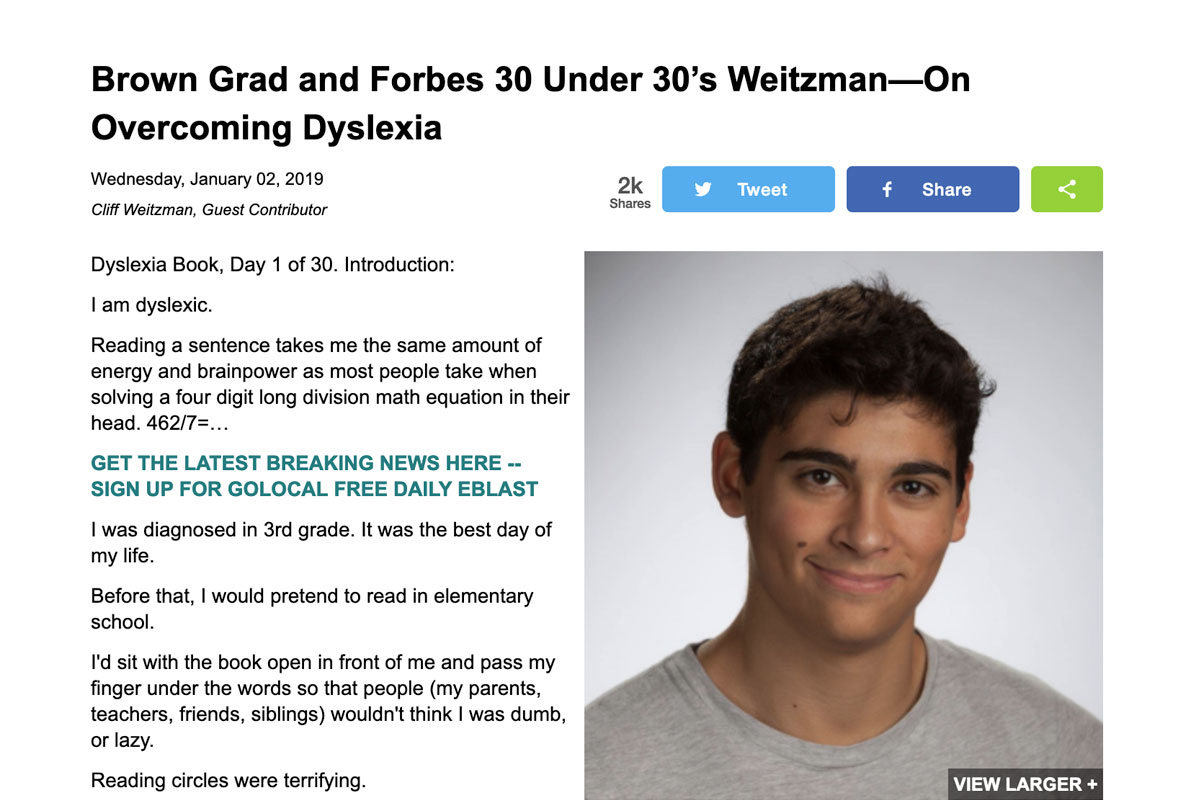The image size is (1200, 800).
Task: Click the sentence I am dyslexic
Action: 151,305
